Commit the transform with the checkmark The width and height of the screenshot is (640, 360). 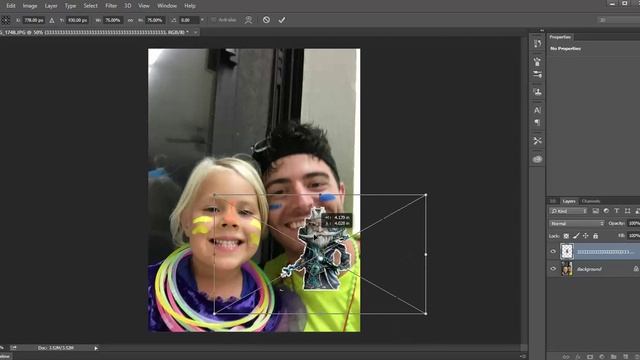click(282, 20)
